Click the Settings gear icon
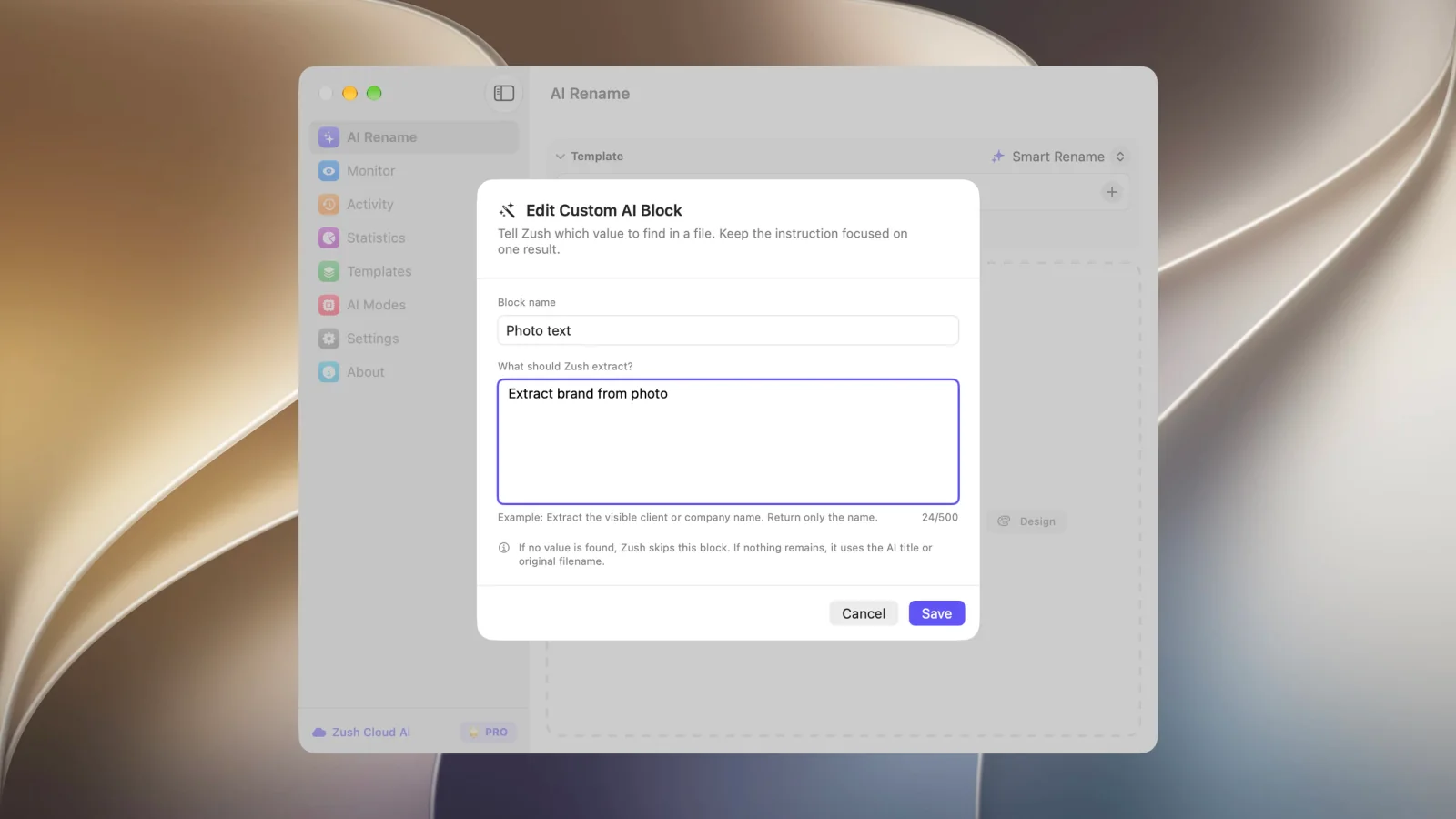This screenshot has height=819, width=1456. point(329,339)
